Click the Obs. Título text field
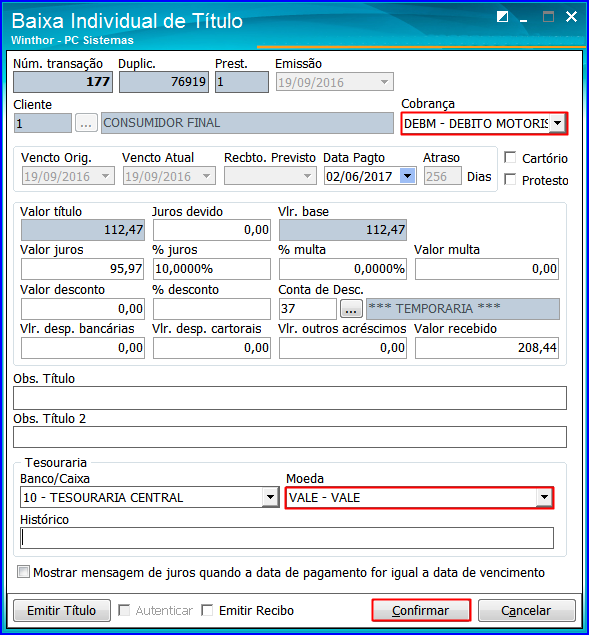 [290, 398]
